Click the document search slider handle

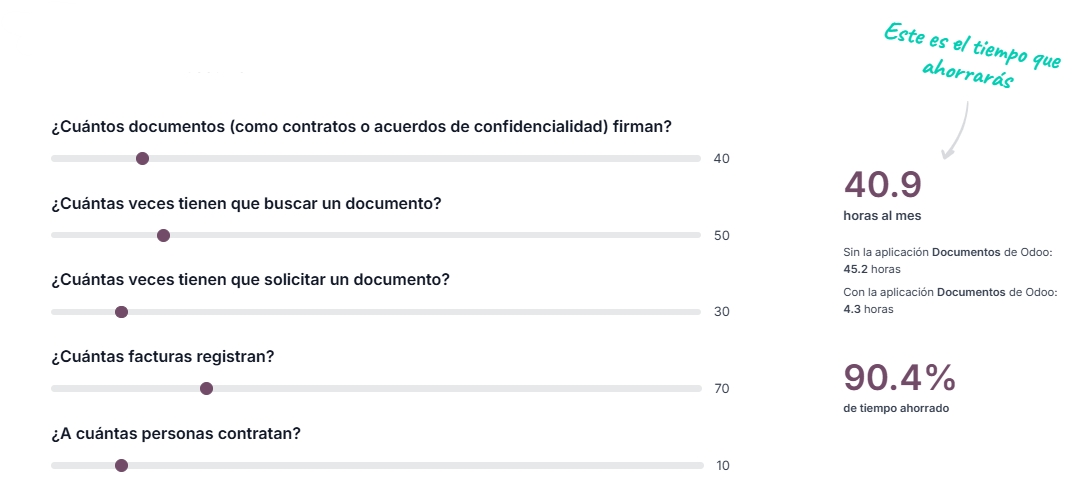(164, 235)
